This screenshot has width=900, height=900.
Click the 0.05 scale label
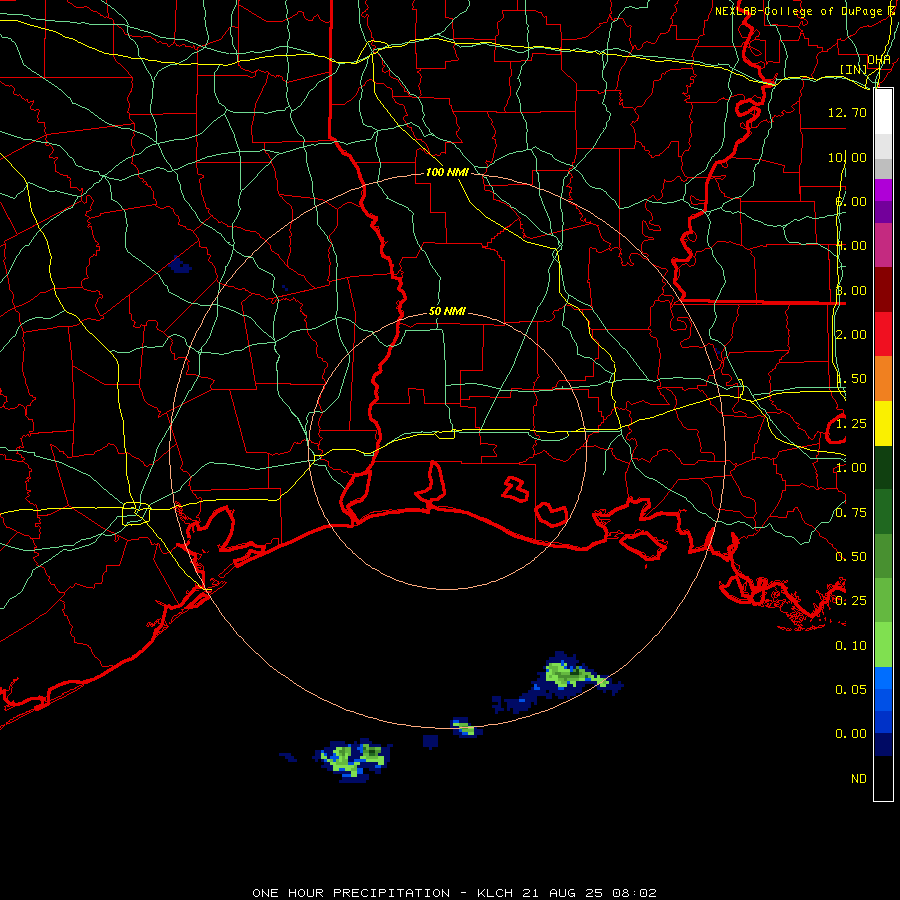click(x=851, y=690)
